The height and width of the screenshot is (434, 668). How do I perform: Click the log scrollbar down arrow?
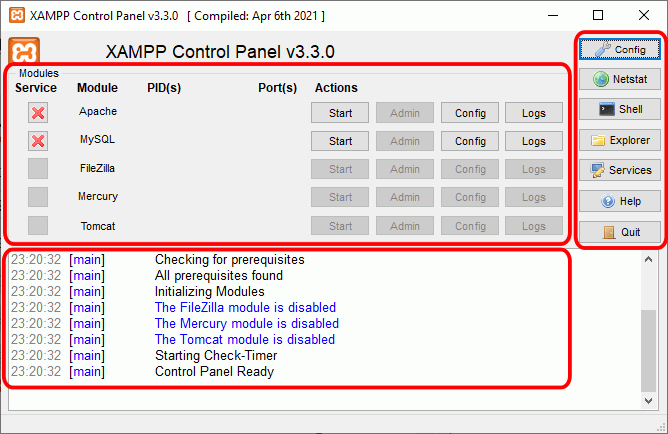pyautogui.click(x=648, y=401)
